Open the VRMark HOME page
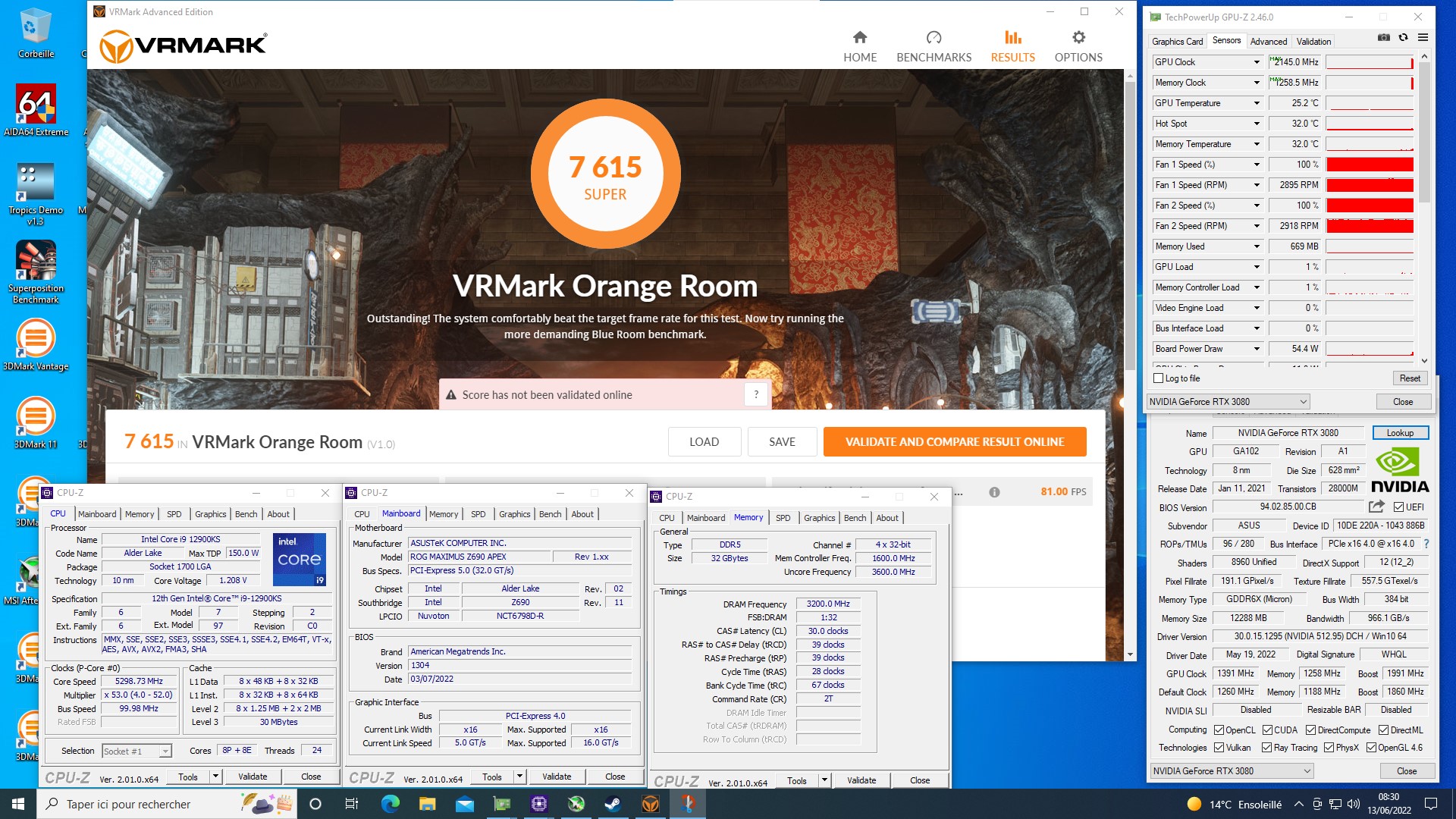 point(860,47)
